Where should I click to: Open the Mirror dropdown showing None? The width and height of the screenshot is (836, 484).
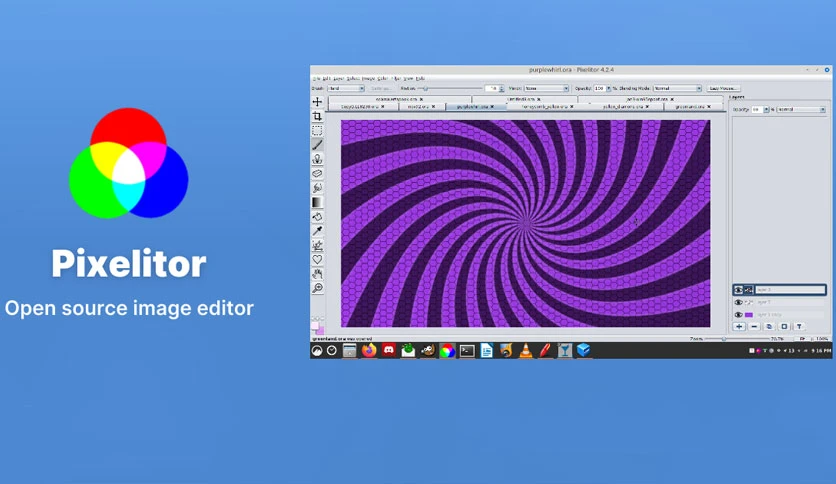(546, 88)
